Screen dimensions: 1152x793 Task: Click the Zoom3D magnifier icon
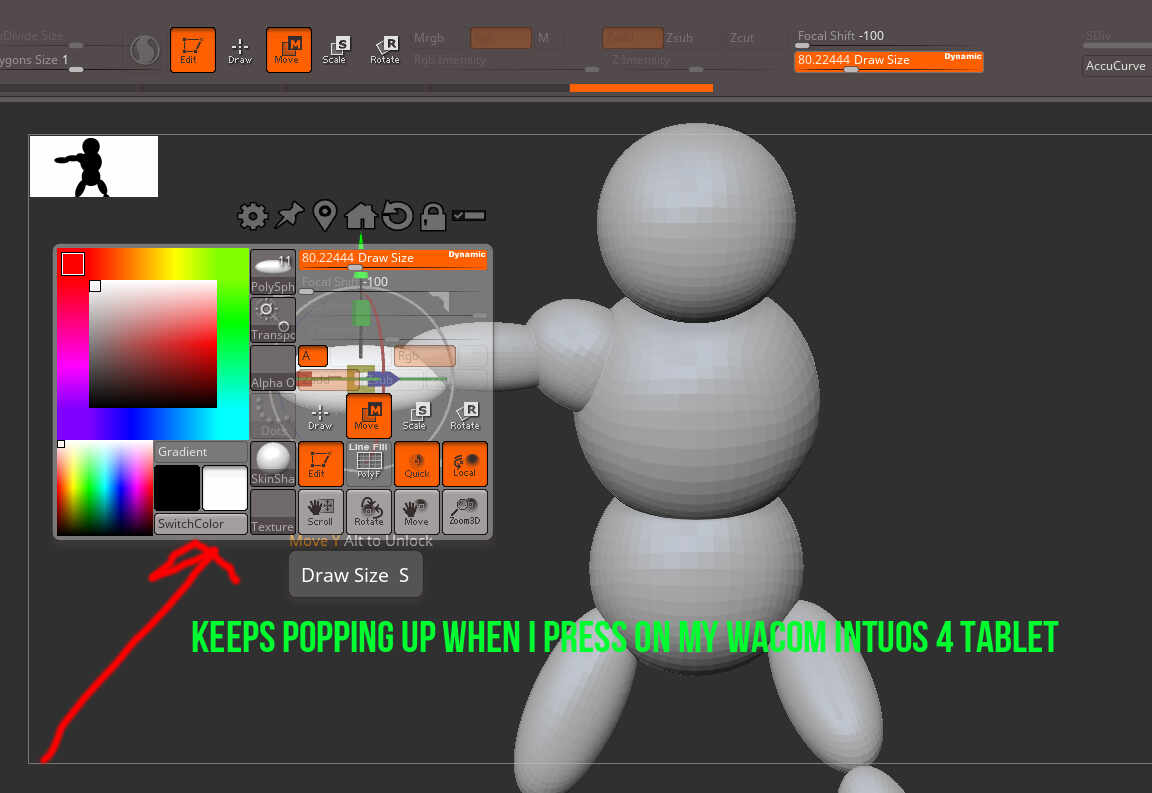click(x=464, y=512)
